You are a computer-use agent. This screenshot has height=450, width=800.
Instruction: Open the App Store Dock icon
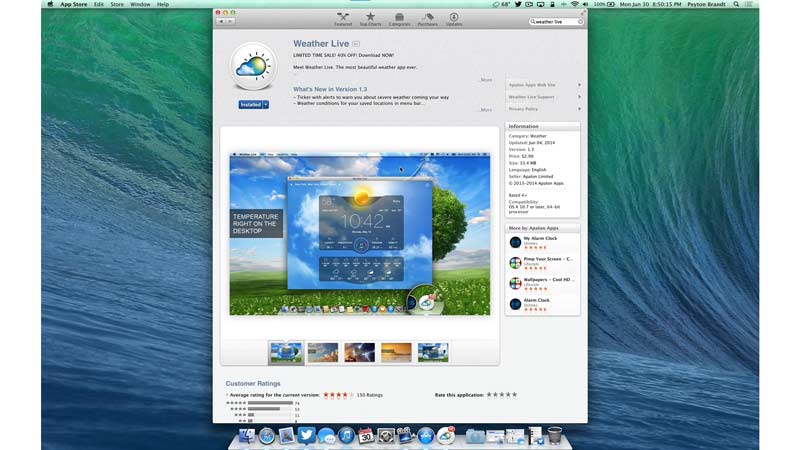tap(426, 436)
